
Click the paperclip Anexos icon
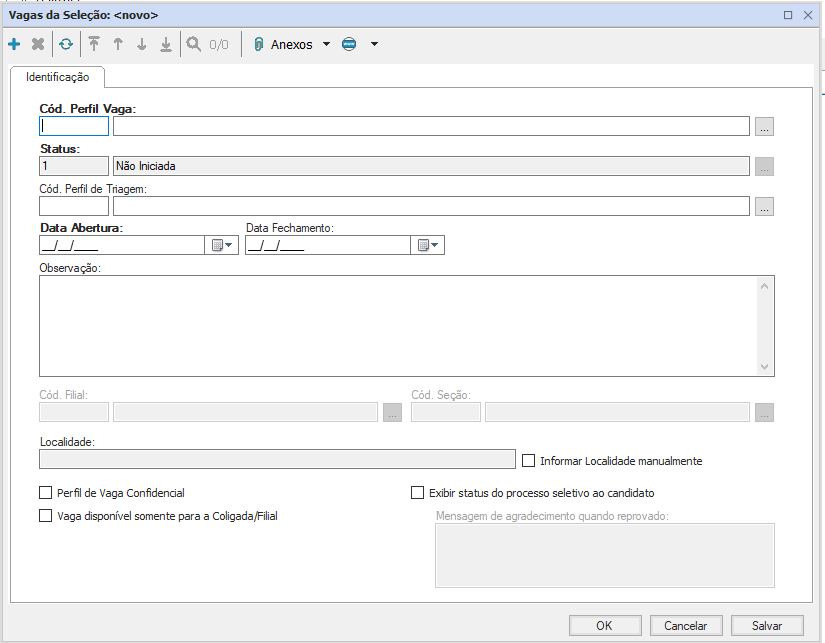(x=258, y=45)
